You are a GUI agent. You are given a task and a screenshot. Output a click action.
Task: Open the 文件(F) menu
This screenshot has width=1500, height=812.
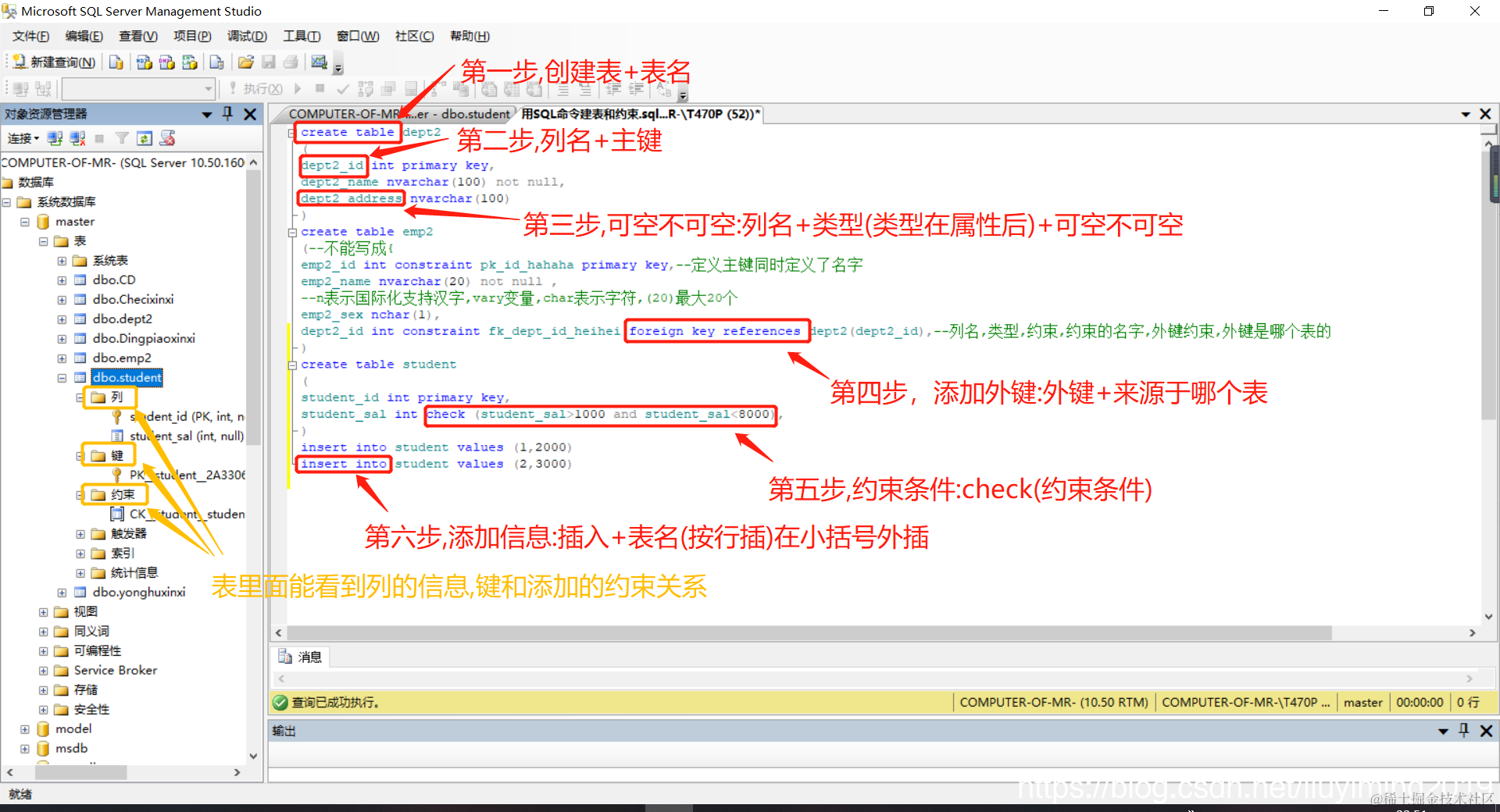(x=30, y=36)
